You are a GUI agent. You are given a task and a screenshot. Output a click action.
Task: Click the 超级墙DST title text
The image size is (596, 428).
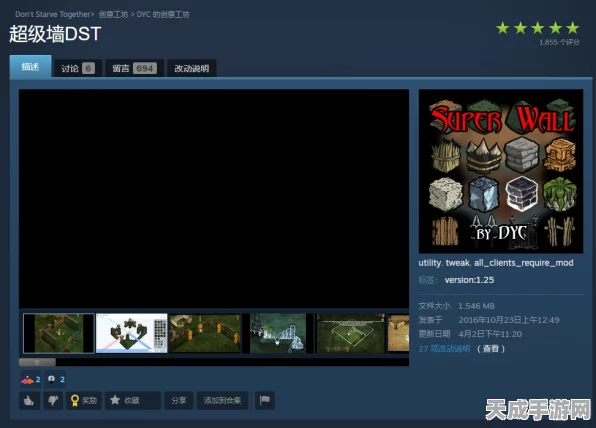pyautogui.click(x=55, y=34)
